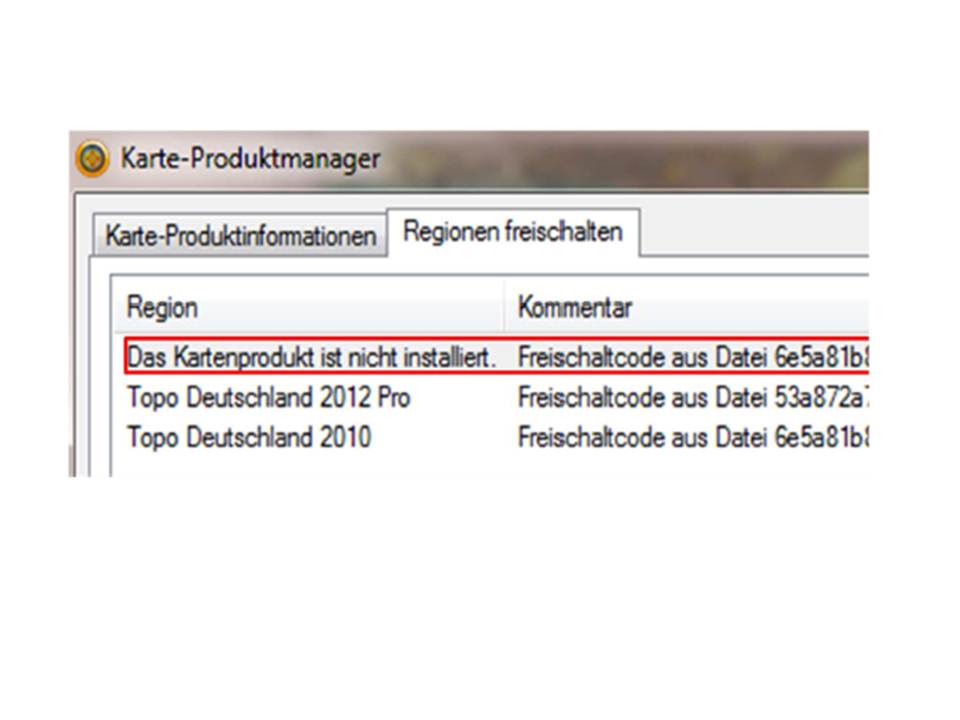
Task: Sort list by Region column header
Action: click(309, 307)
